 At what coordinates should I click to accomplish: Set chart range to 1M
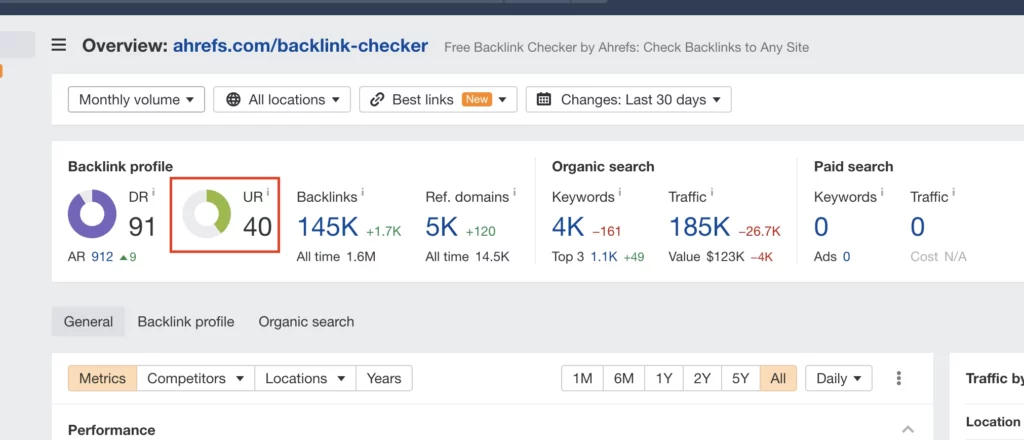point(583,378)
